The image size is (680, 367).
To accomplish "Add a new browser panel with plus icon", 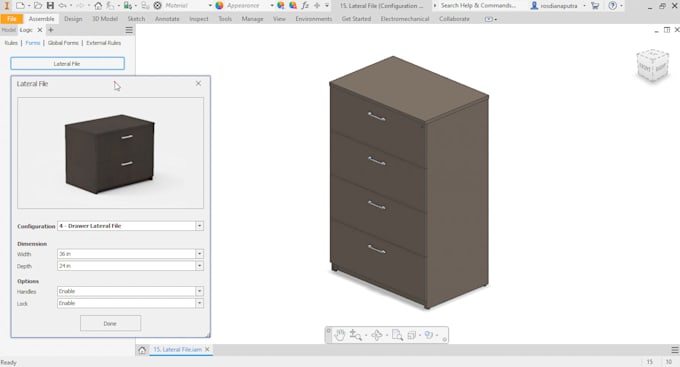I will pos(51,30).
